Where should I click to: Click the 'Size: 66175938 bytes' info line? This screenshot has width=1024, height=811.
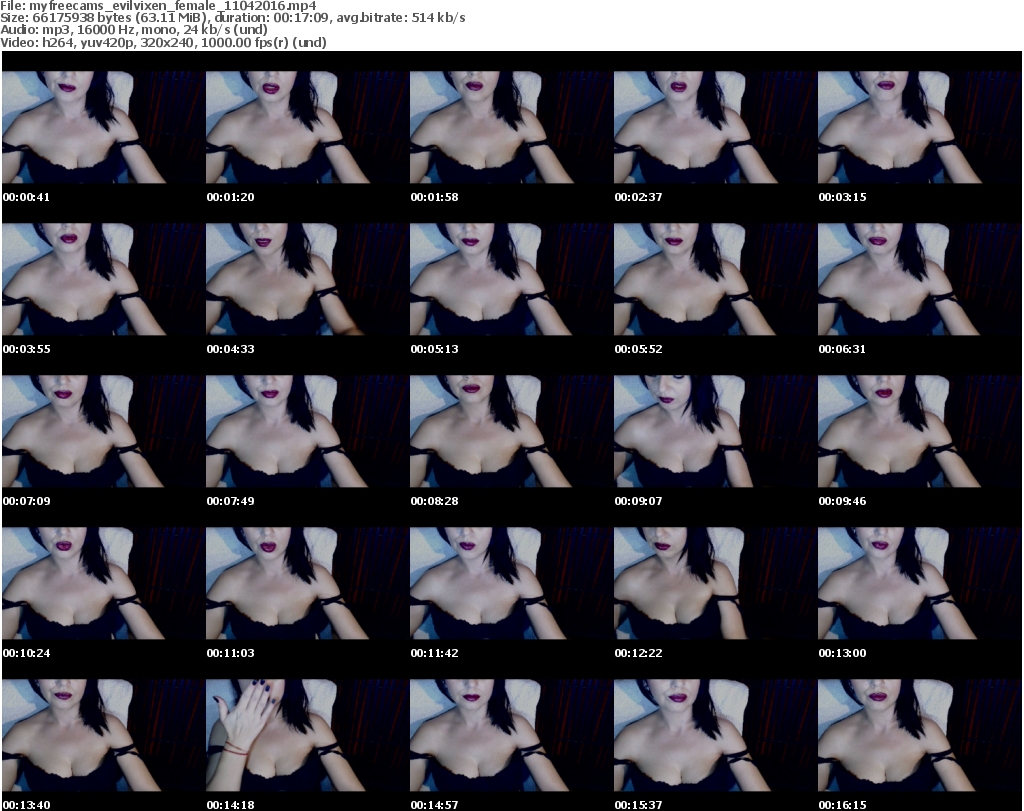click(x=233, y=18)
